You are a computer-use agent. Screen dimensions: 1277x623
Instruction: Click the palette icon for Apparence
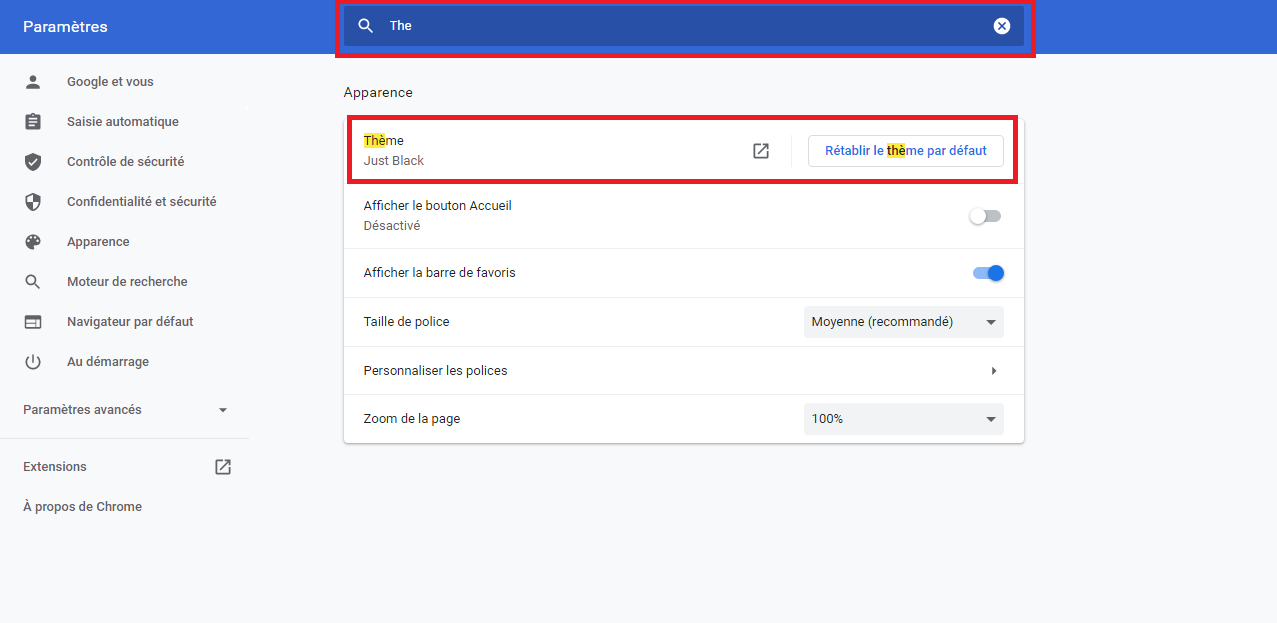(x=33, y=242)
